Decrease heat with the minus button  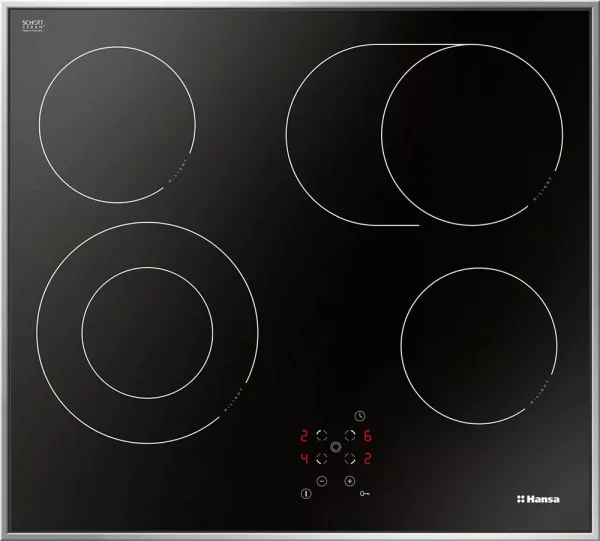(322, 481)
